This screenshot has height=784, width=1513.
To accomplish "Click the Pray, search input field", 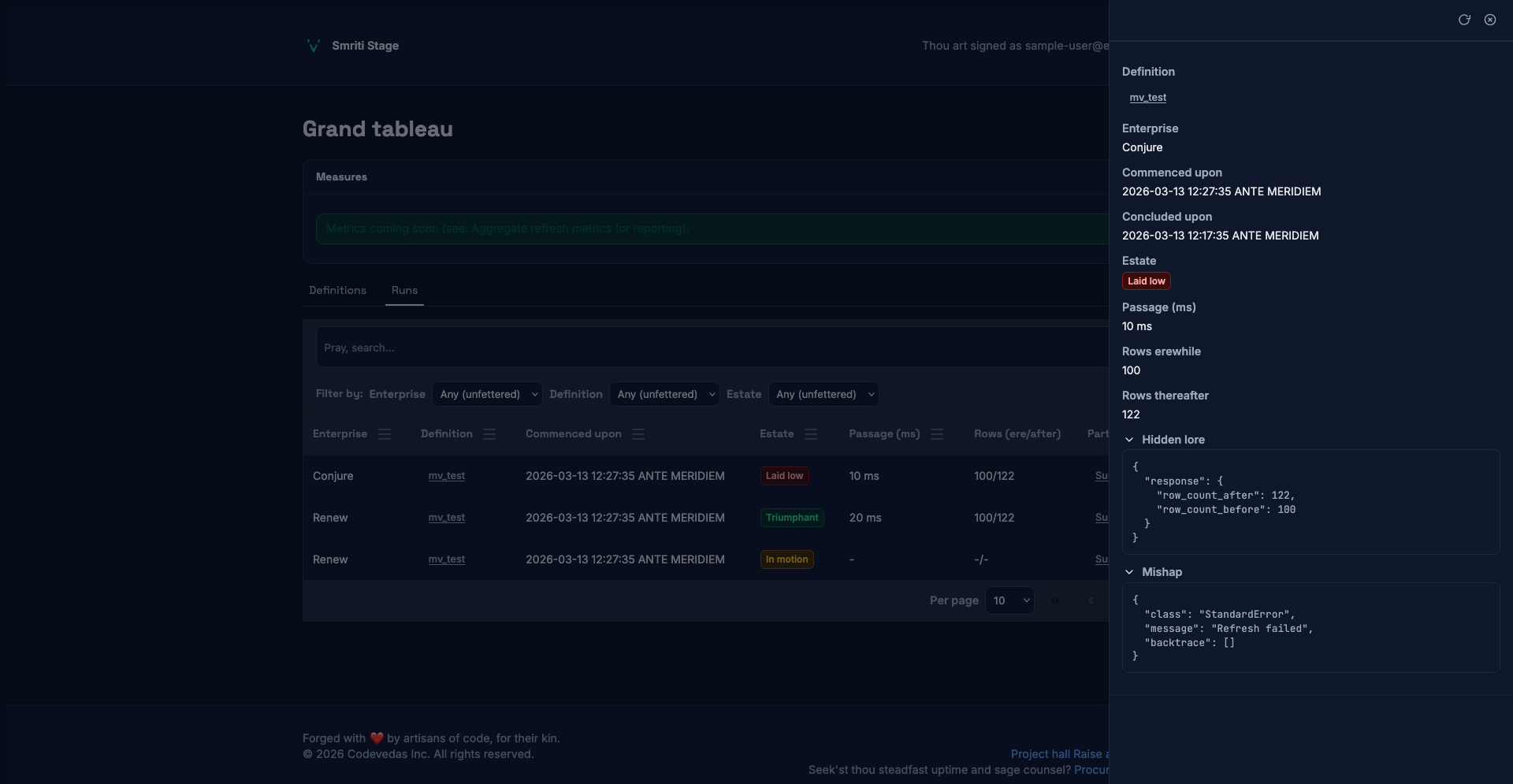I will (x=709, y=347).
